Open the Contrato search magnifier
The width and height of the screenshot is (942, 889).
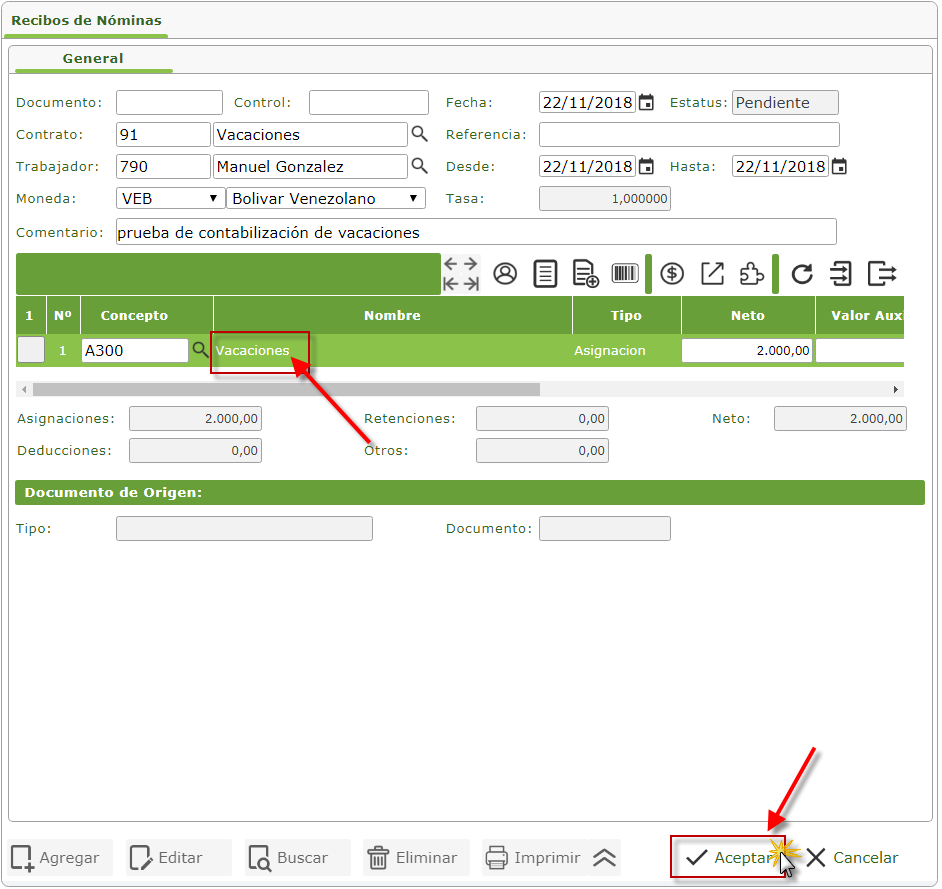click(x=420, y=134)
